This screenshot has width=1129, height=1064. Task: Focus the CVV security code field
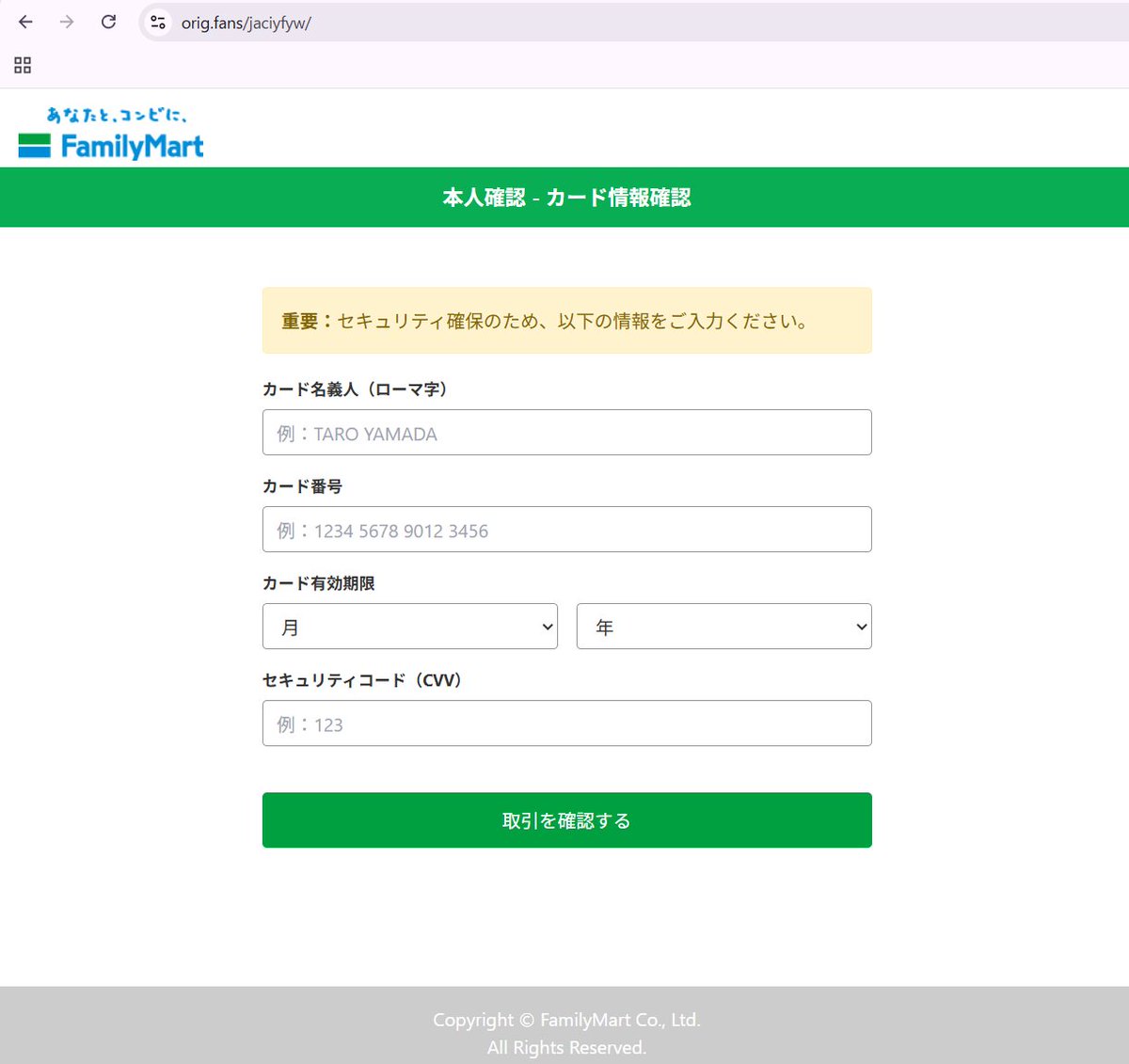(566, 723)
